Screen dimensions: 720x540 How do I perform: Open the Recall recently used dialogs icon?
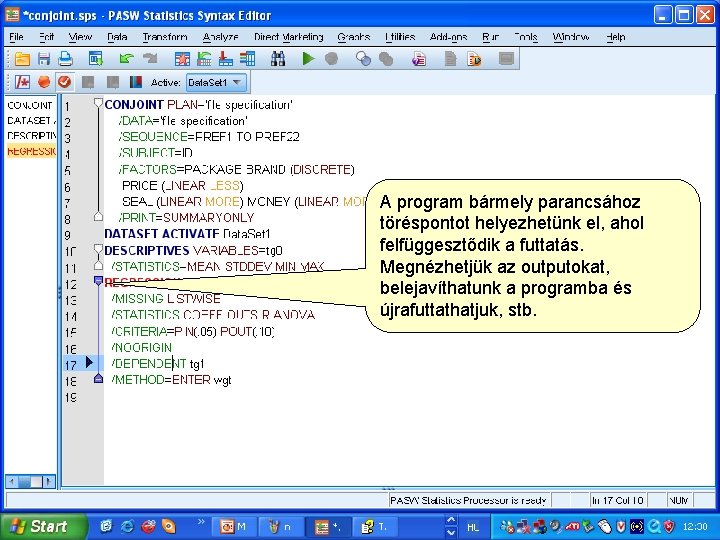96,59
